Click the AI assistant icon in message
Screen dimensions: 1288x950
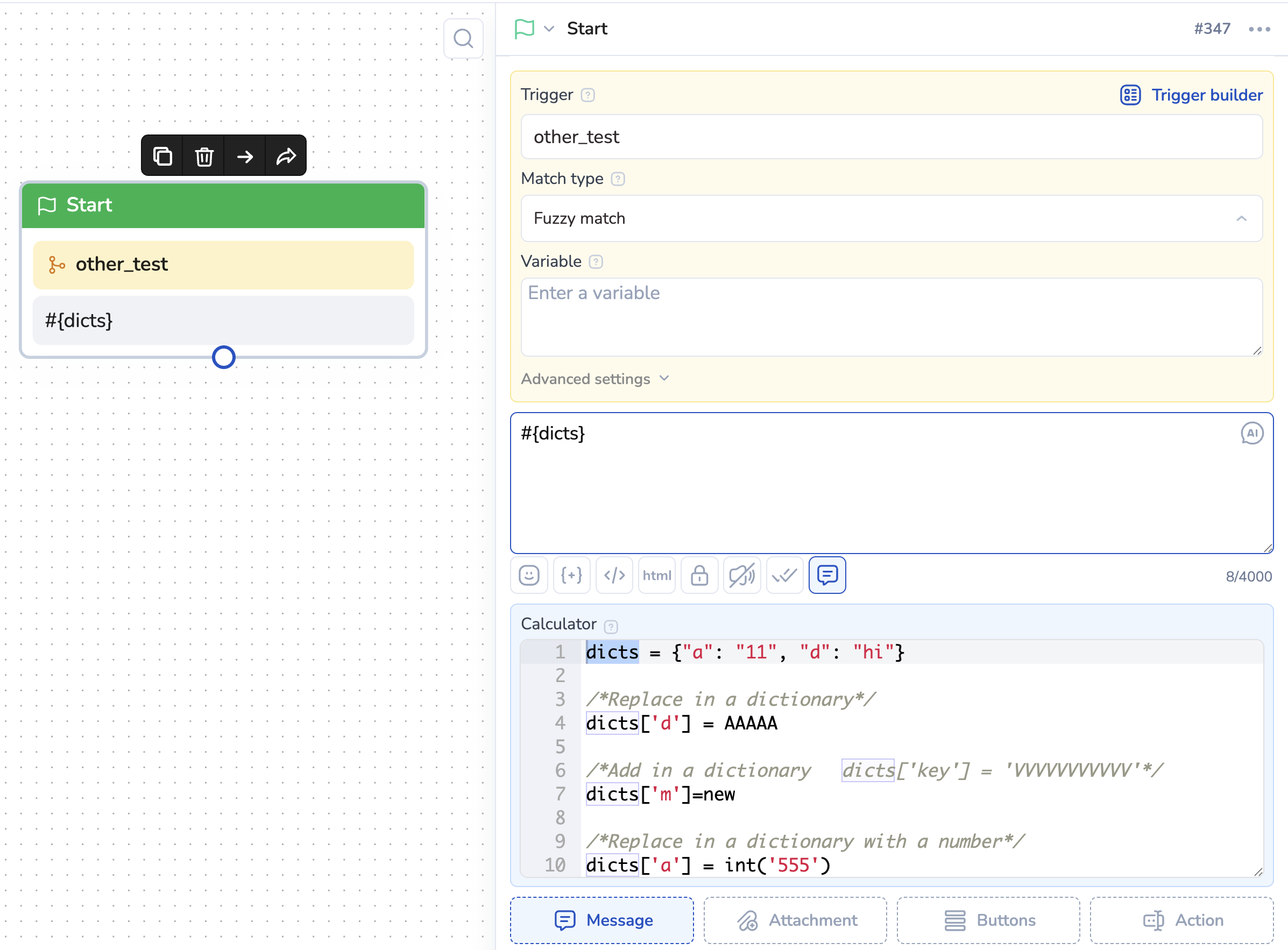(x=1251, y=433)
